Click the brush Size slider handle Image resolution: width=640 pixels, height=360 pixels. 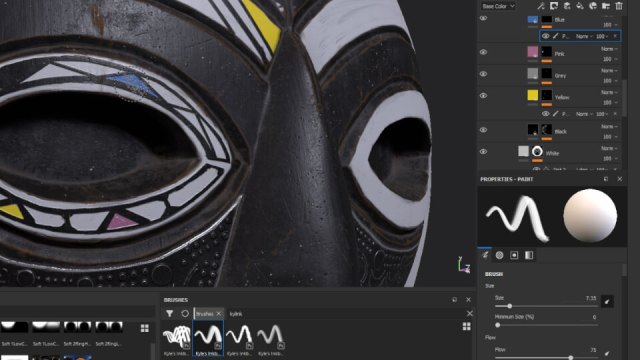pos(509,306)
